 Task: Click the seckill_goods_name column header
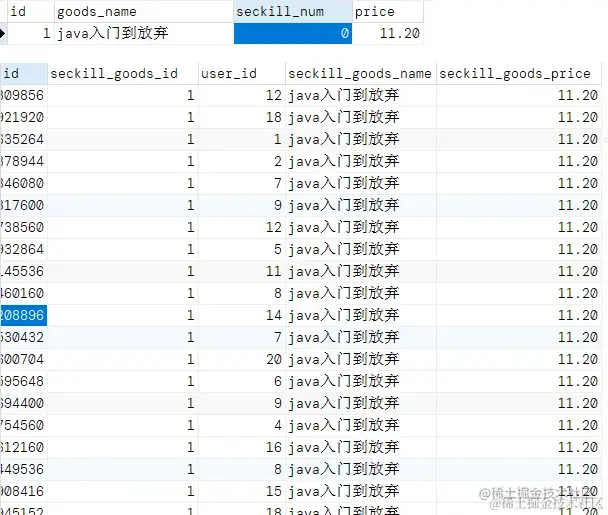(x=361, y=74)
